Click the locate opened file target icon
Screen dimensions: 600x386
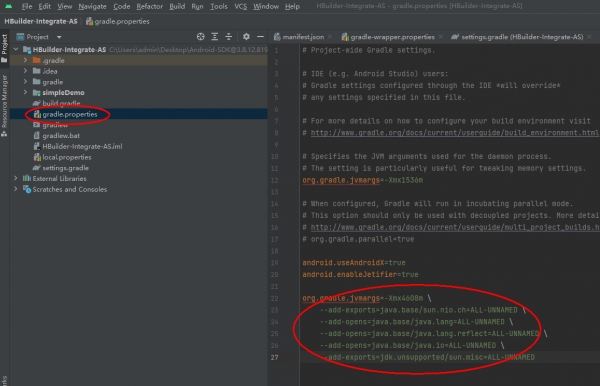point(201,37)
